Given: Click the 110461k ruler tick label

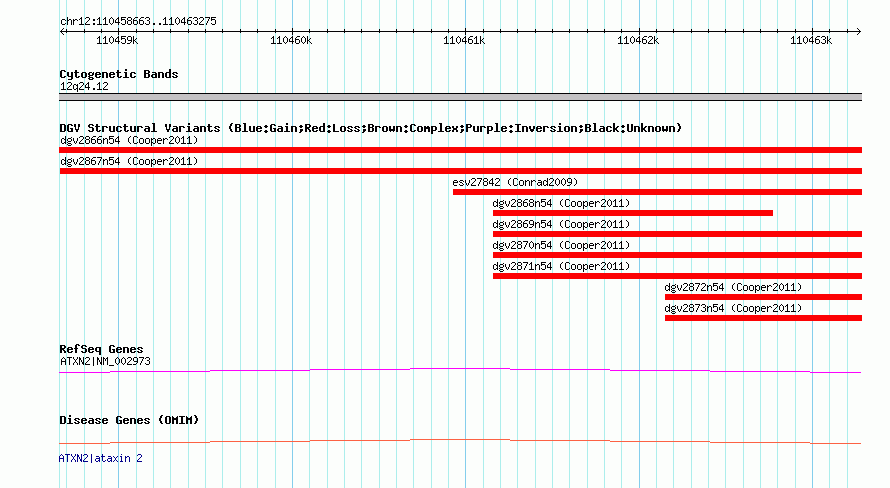Looking at the screenshot, I should [464, 40].
